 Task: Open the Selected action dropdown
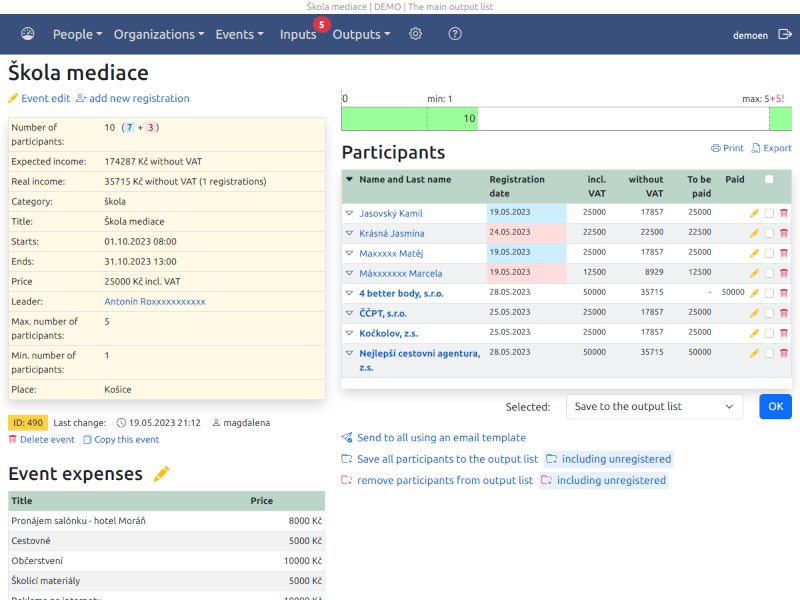[654, 407]
